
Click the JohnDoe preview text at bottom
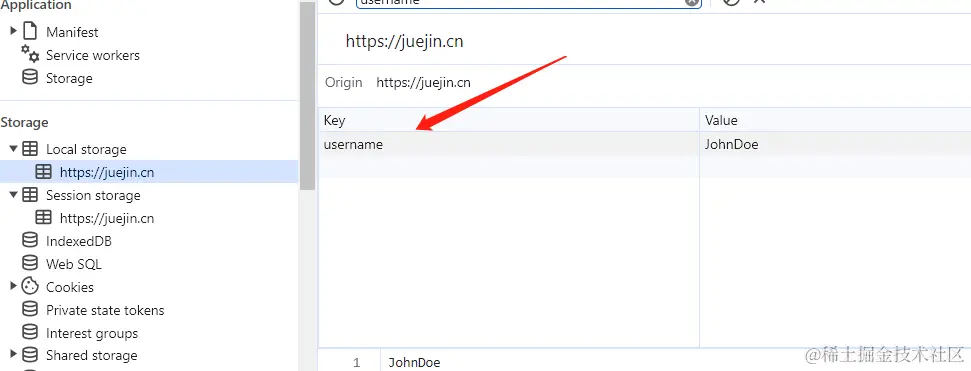[x=414, y=362]
